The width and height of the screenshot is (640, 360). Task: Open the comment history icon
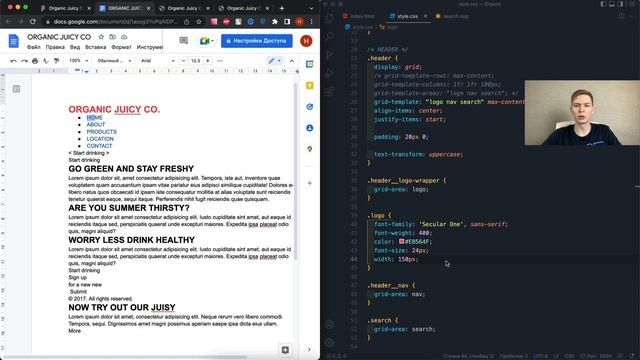[x=184, y=40]
